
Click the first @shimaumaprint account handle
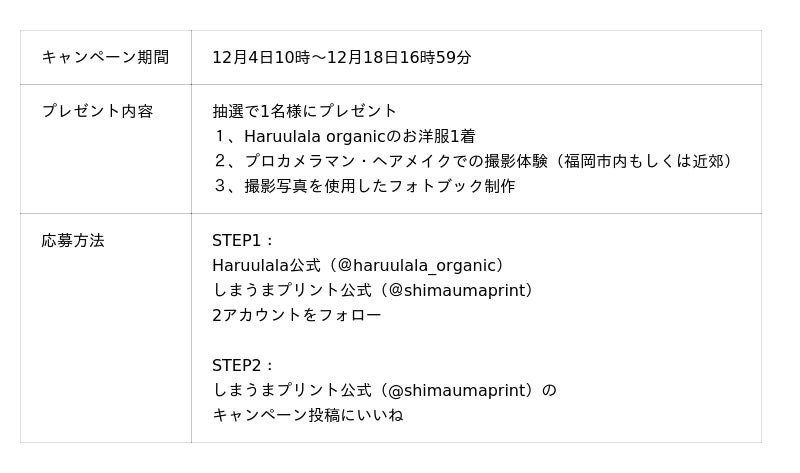tap(459, 290)
